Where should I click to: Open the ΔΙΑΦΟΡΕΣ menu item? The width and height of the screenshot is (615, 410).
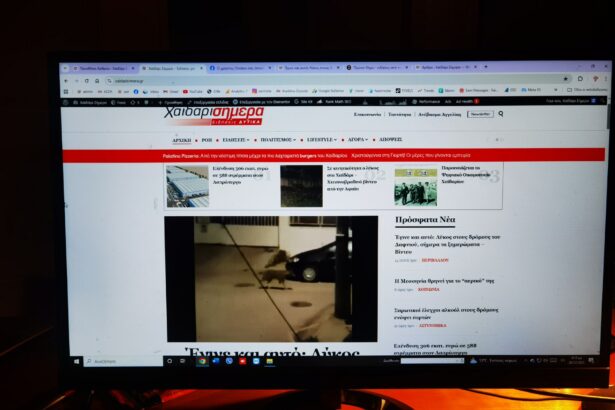coord(390,140)
